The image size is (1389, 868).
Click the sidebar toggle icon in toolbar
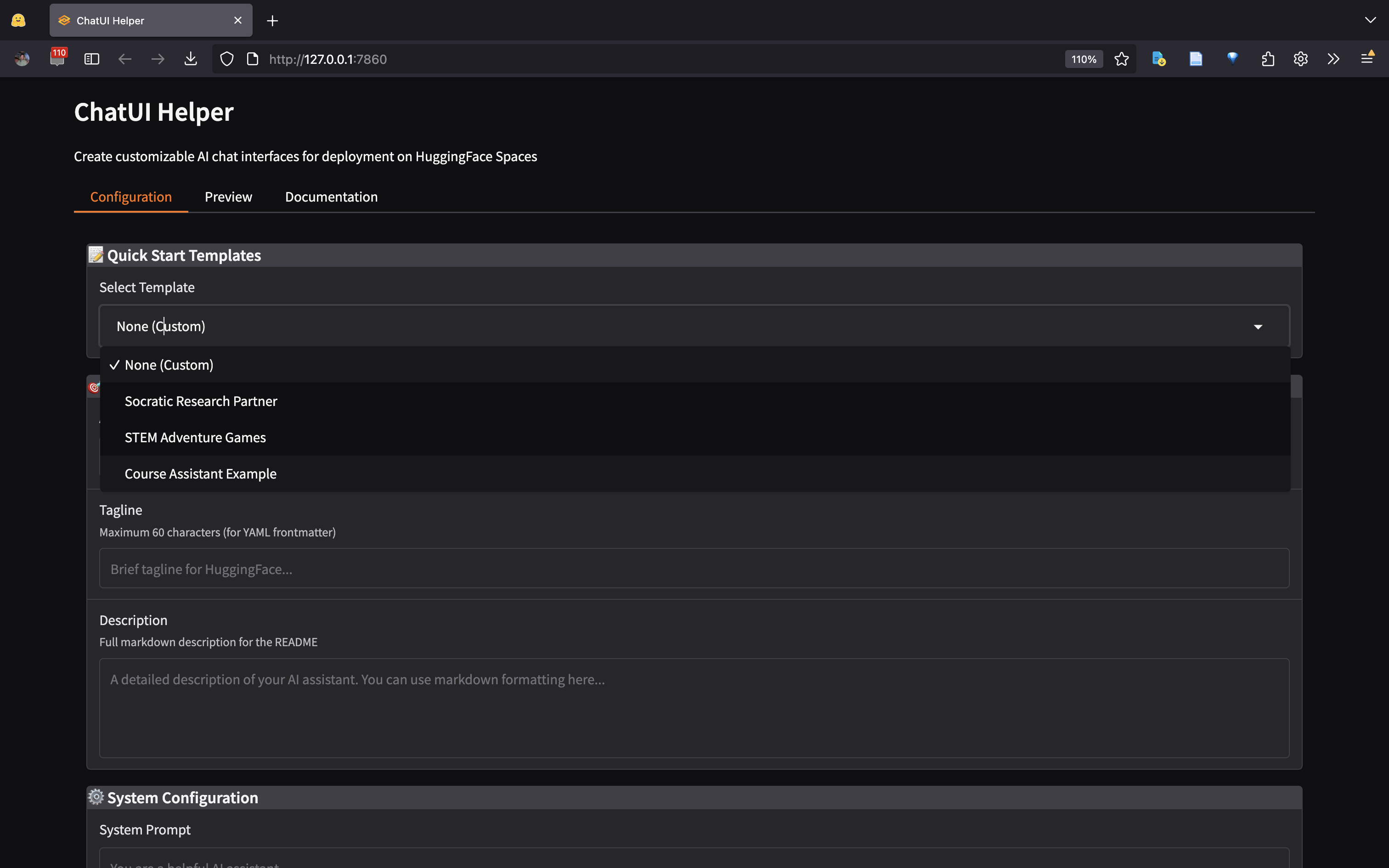coord(92,59)
